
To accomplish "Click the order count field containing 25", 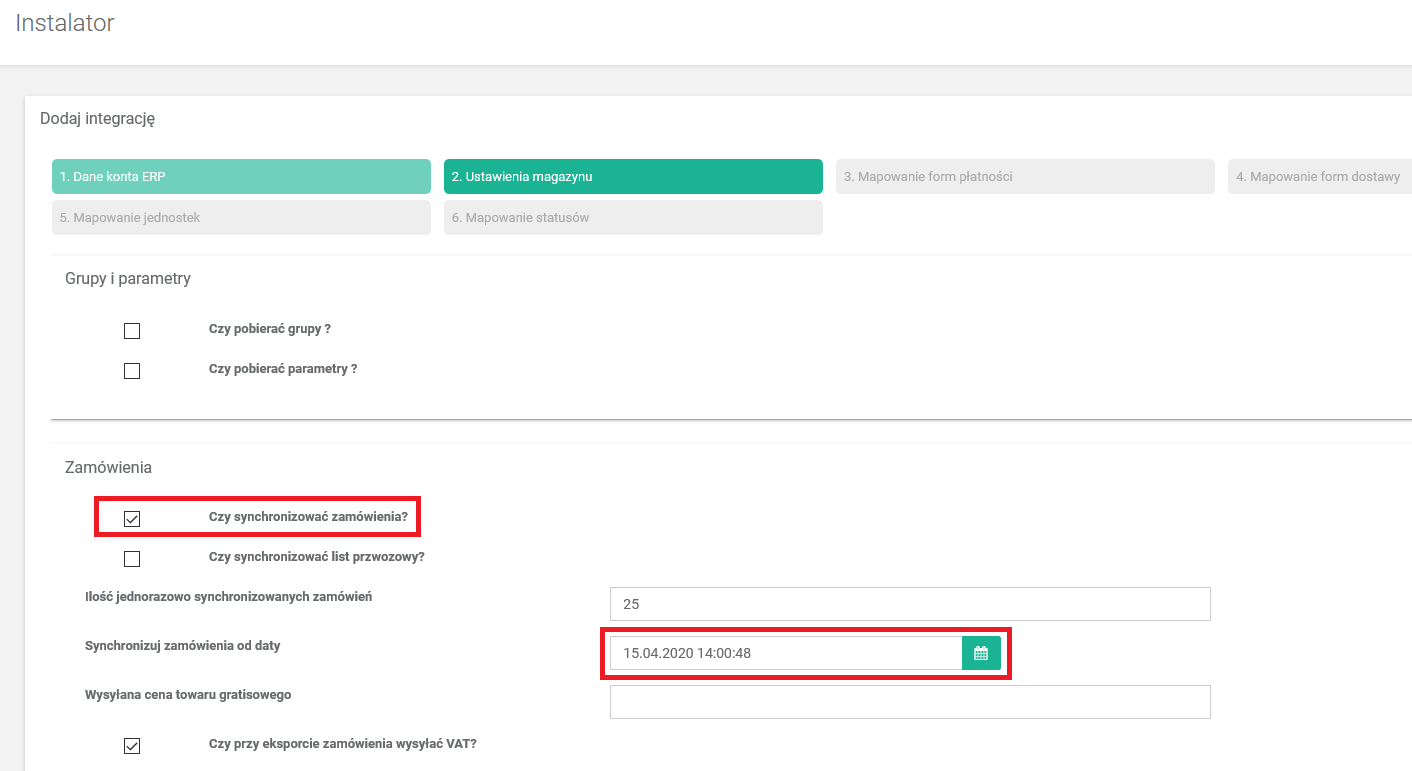I will pyautogui.click(x=910, y=604).
